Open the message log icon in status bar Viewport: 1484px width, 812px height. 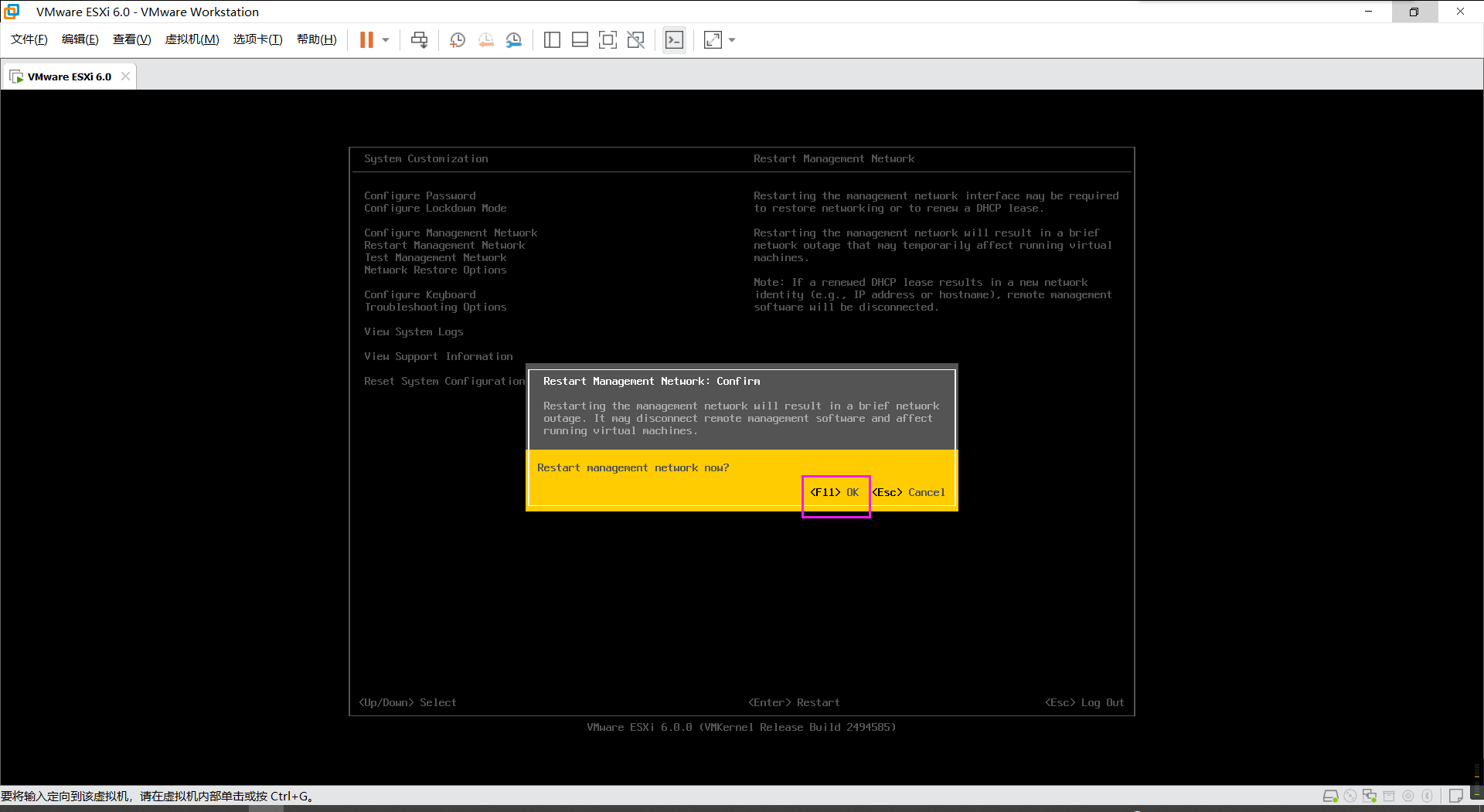click(1456, 796)
